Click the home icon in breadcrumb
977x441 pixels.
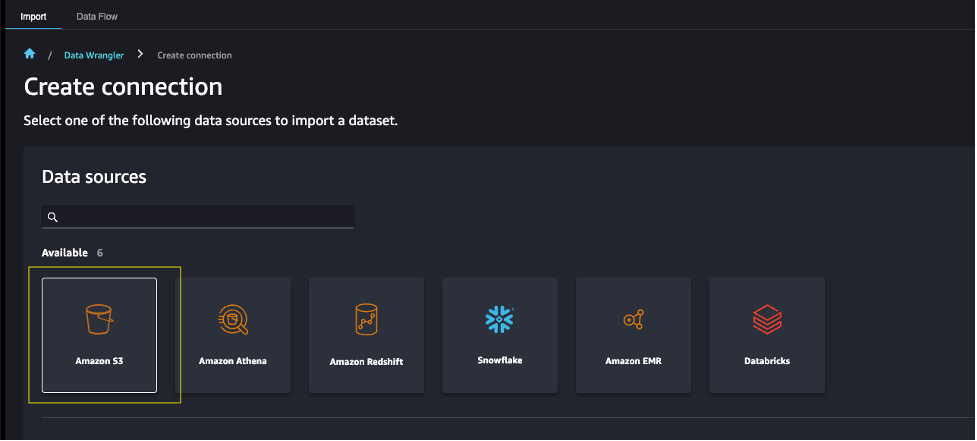[29, 54]
